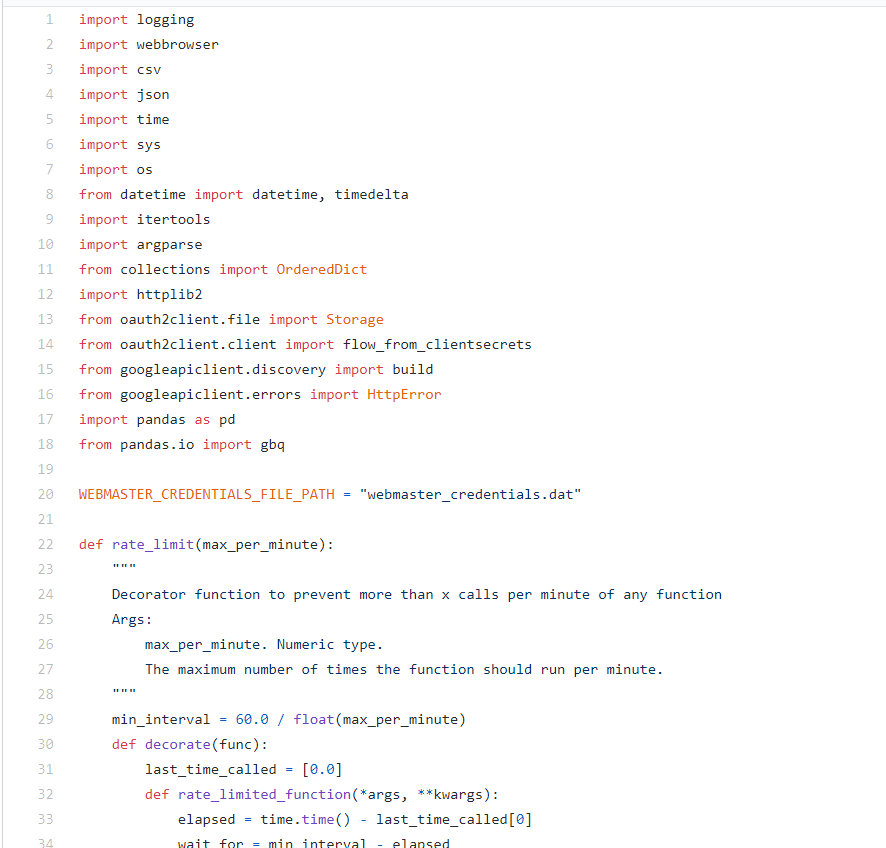This screenshot has height=848, width=886.
Task: Click line number 13 in the gutter
Action: pyautogui.click(x=45, y=319)
